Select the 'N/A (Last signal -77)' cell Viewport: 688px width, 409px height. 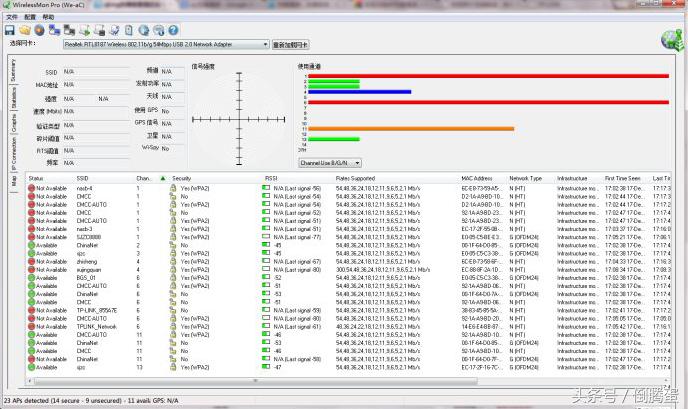pyautogui.click(x=297, y=237)
